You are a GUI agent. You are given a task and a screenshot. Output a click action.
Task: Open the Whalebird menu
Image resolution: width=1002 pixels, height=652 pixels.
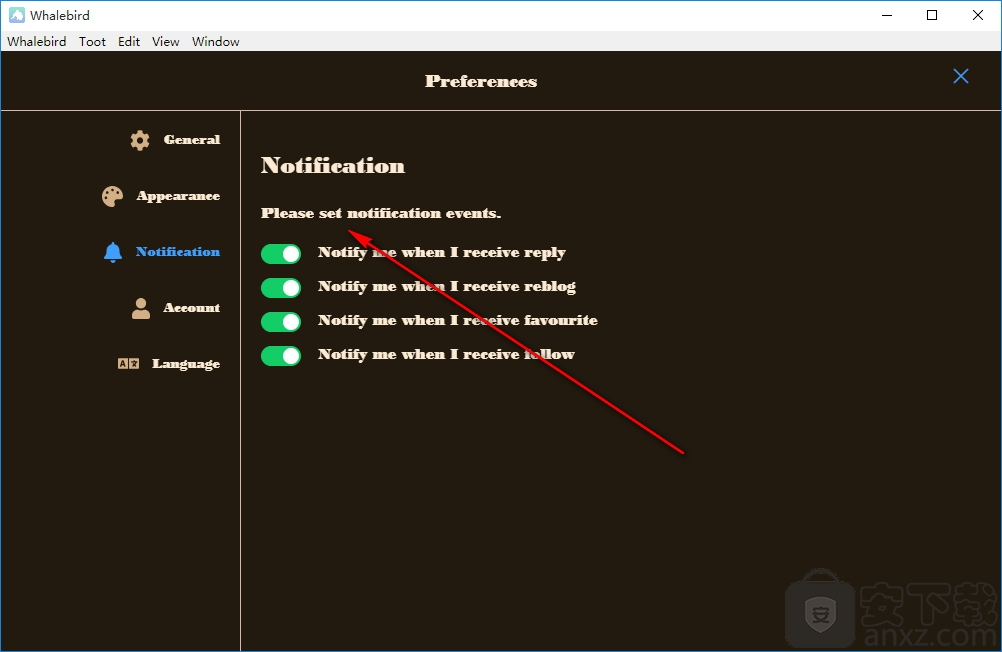click(36, 42)
